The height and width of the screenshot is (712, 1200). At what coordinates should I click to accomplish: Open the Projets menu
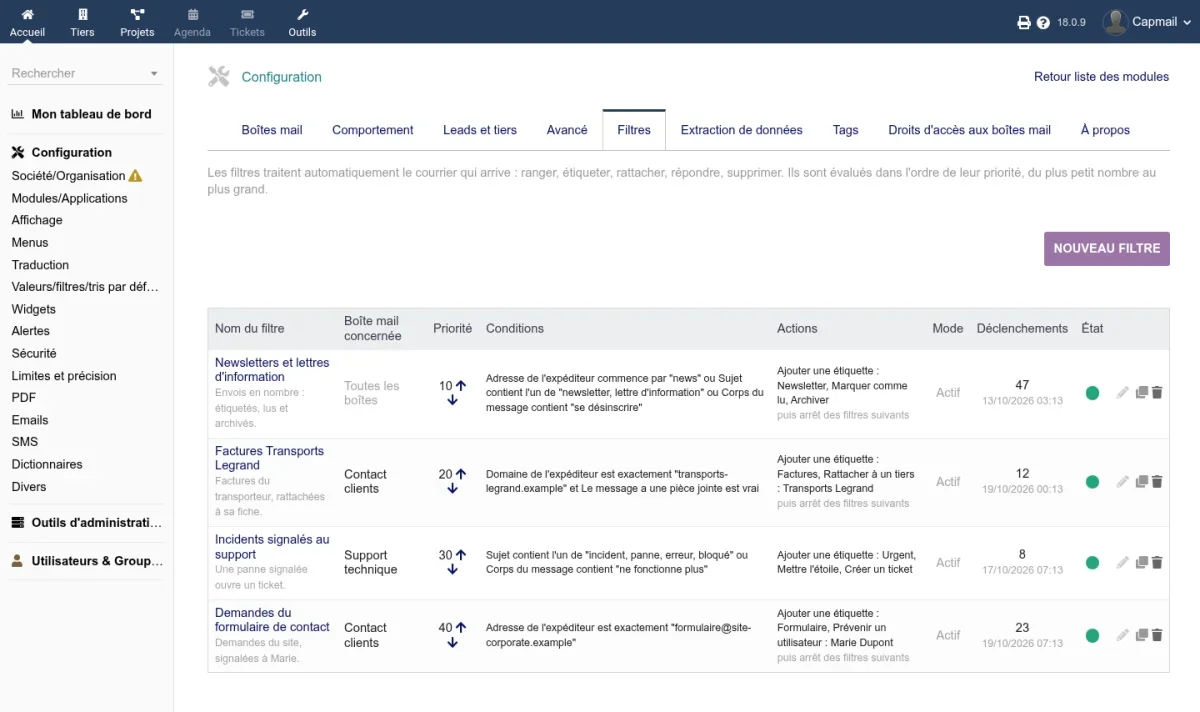137,22
